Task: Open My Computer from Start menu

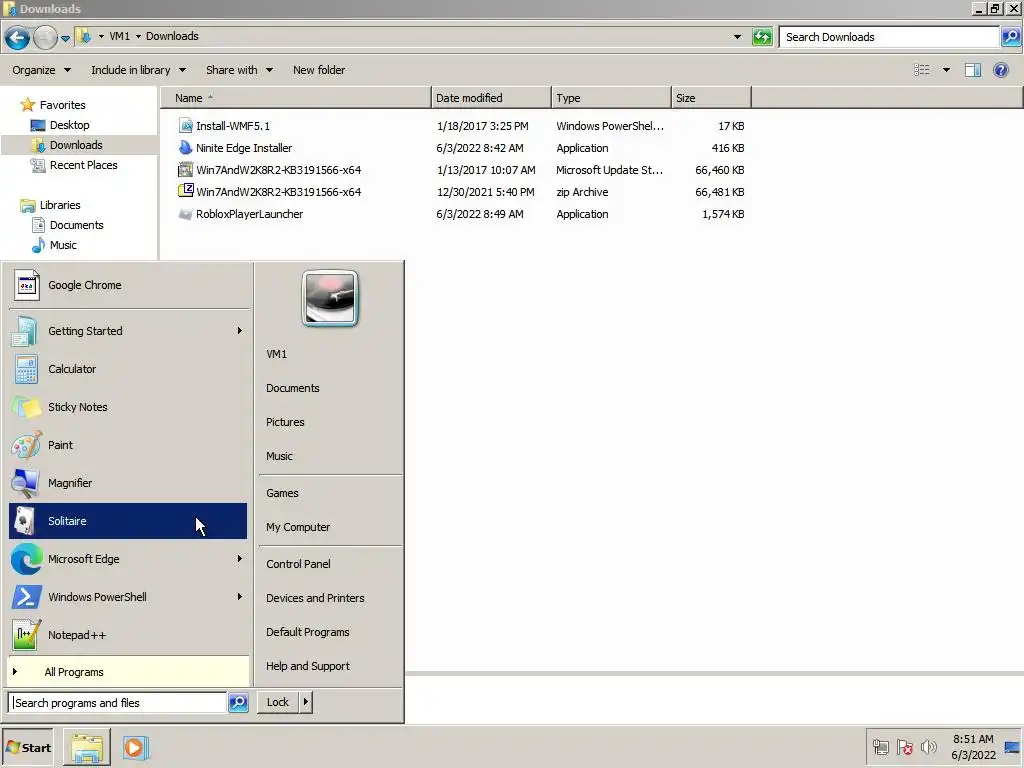Action: [298, 527]
